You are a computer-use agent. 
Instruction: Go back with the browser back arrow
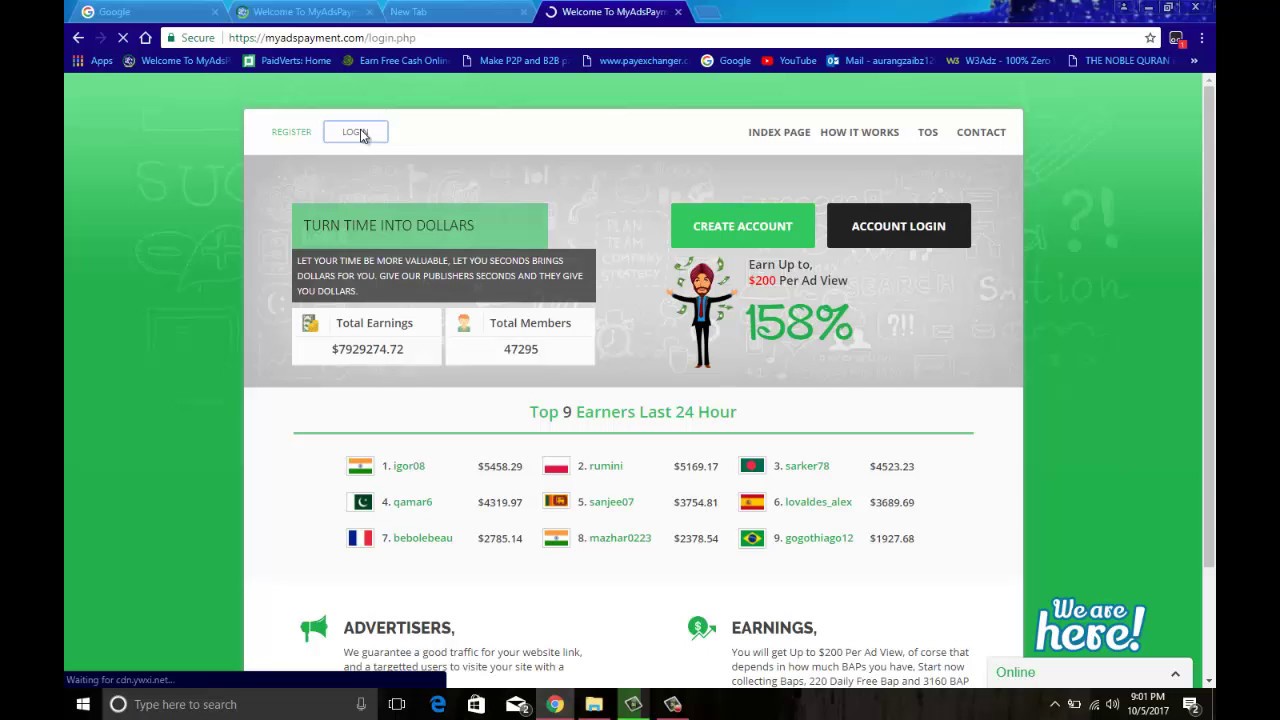(78, 38)
